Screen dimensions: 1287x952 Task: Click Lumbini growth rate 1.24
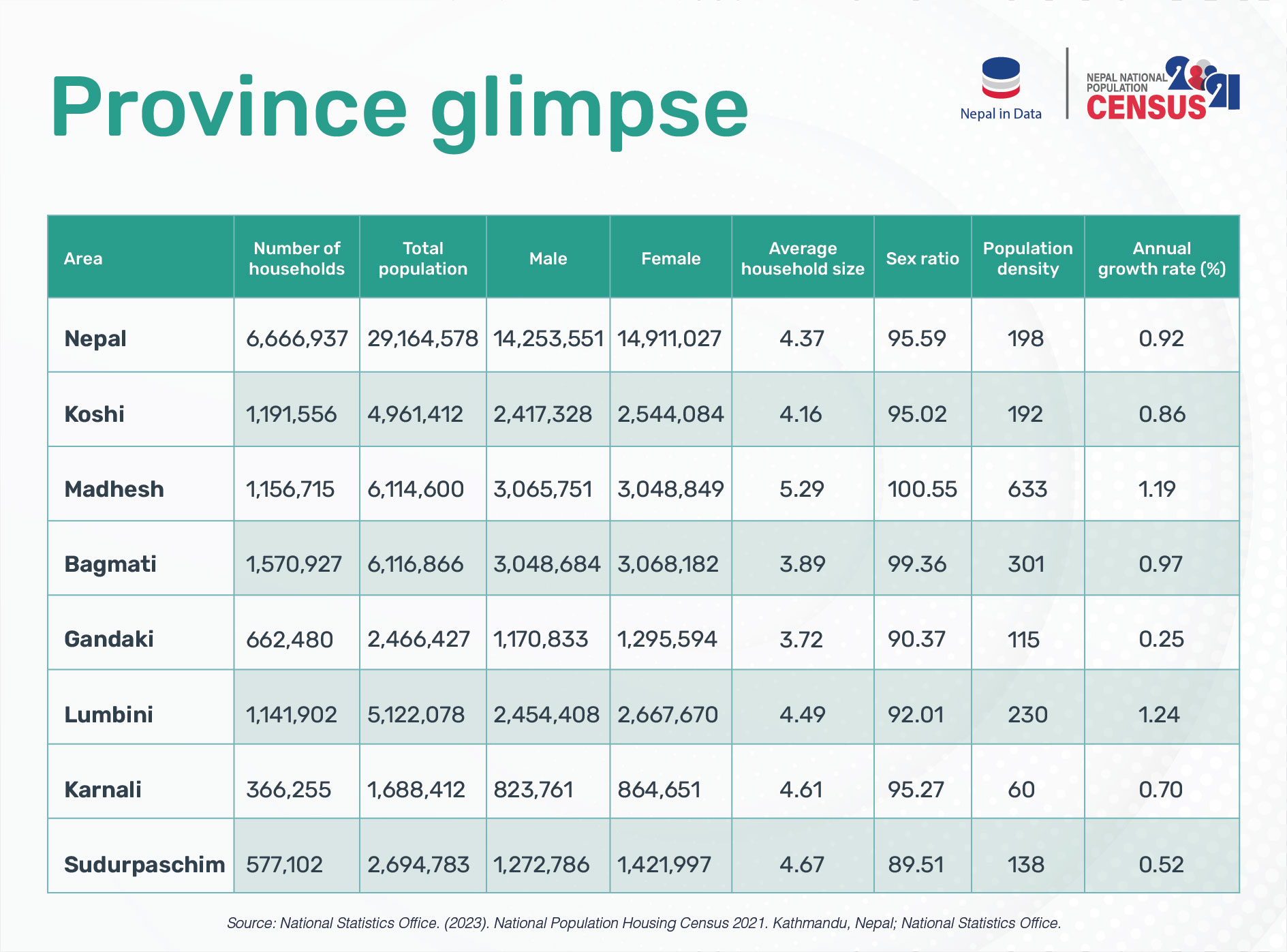pyautogui.click(x=1159, y=715)
